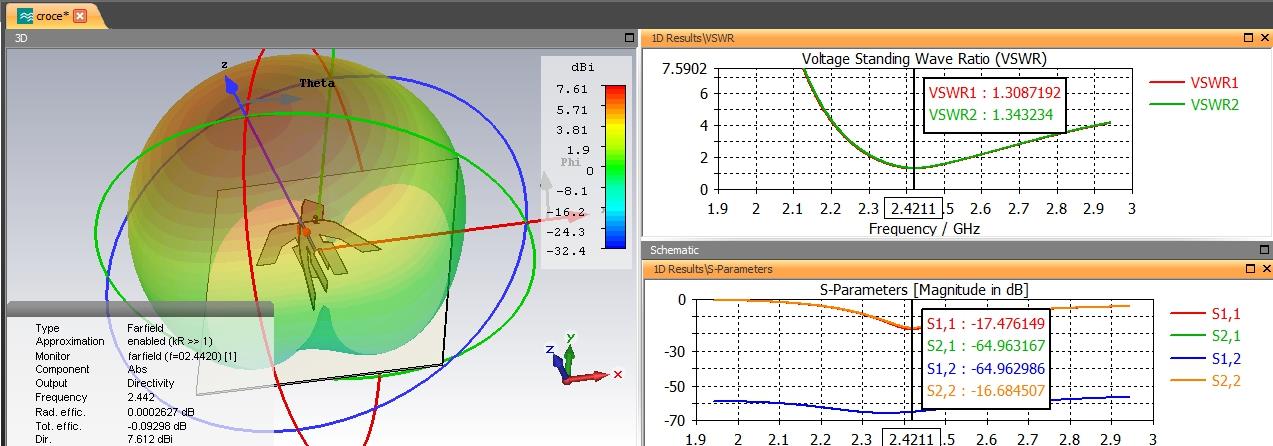Click VSWR1 : 1.3087192 marker readout
Viewport: 1273px width, 446px height.
click(x=994, y=92)
